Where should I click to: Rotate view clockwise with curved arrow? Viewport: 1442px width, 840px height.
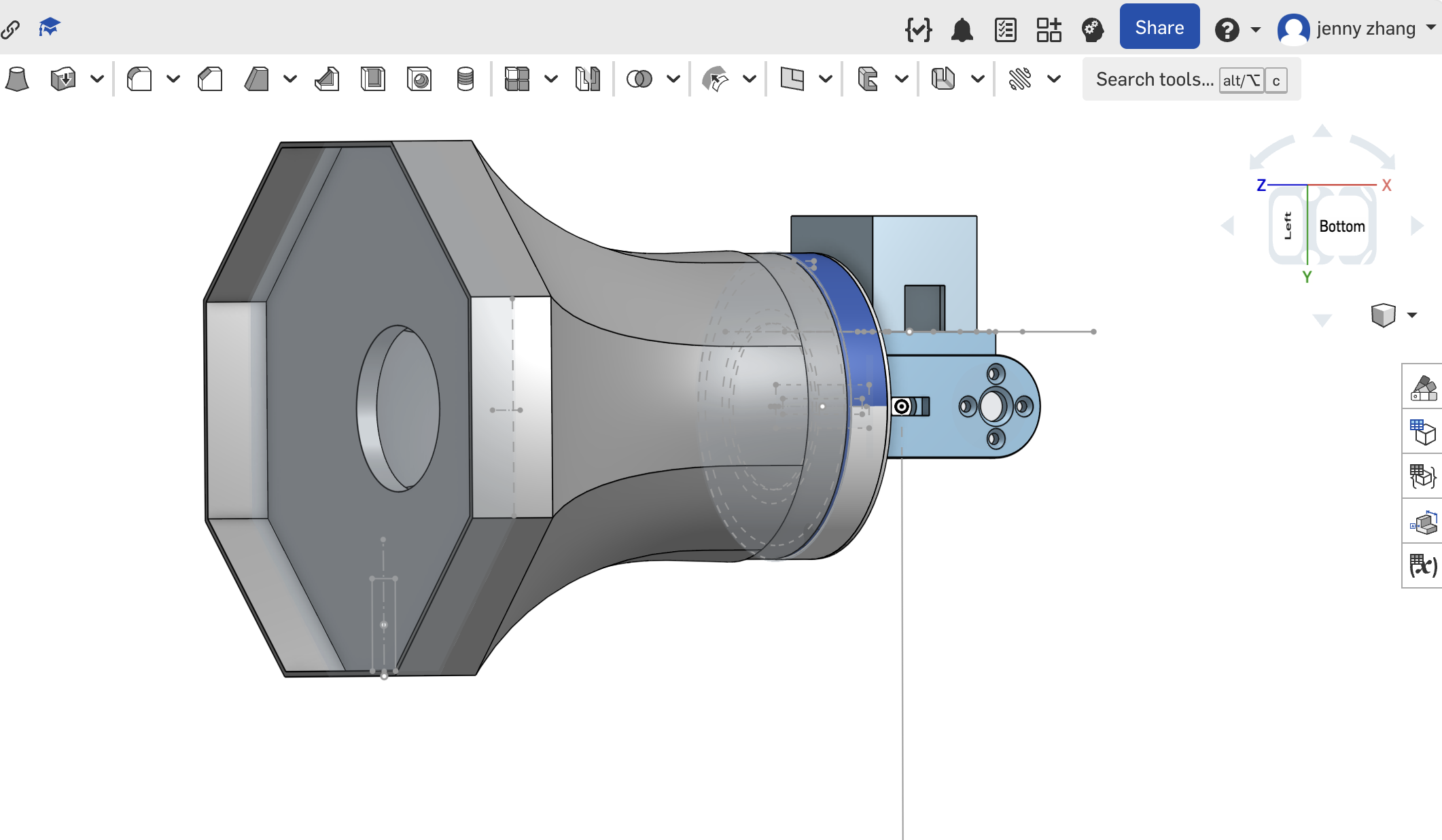pyautogui.click(x=1373, y=152)
